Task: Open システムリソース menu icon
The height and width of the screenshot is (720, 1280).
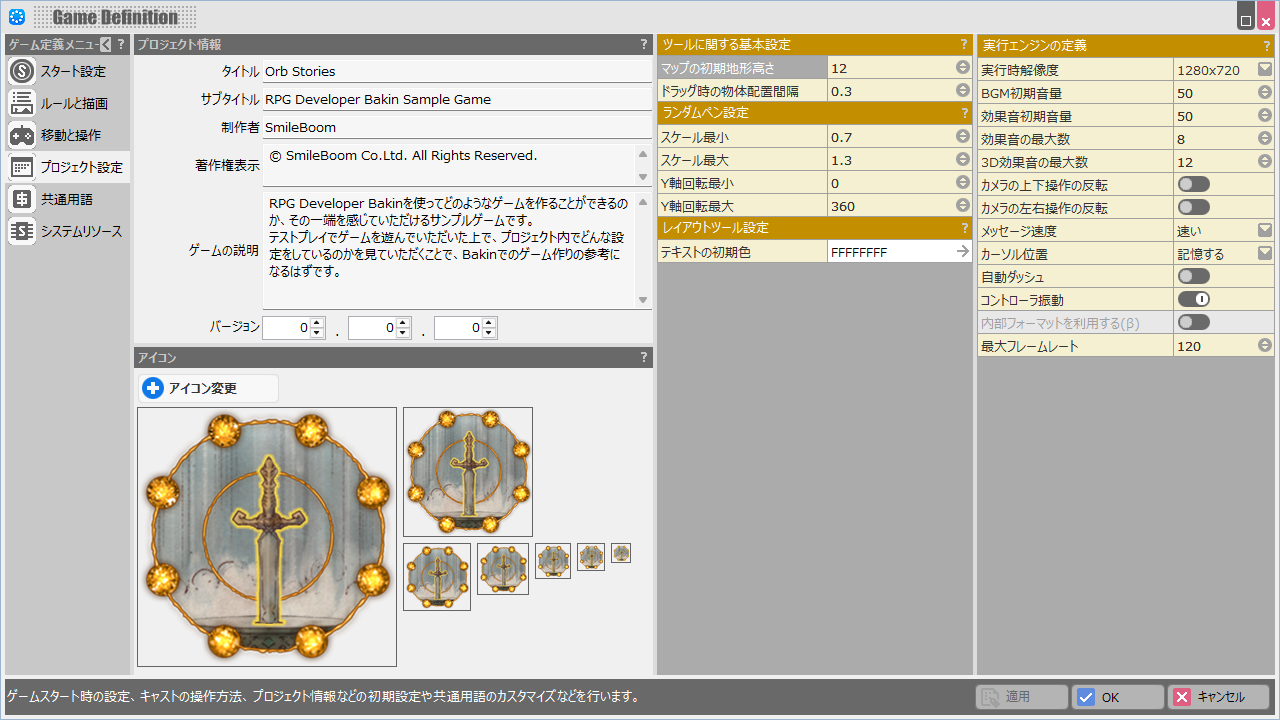Action: pyautogui.click(x=22, y=232)
